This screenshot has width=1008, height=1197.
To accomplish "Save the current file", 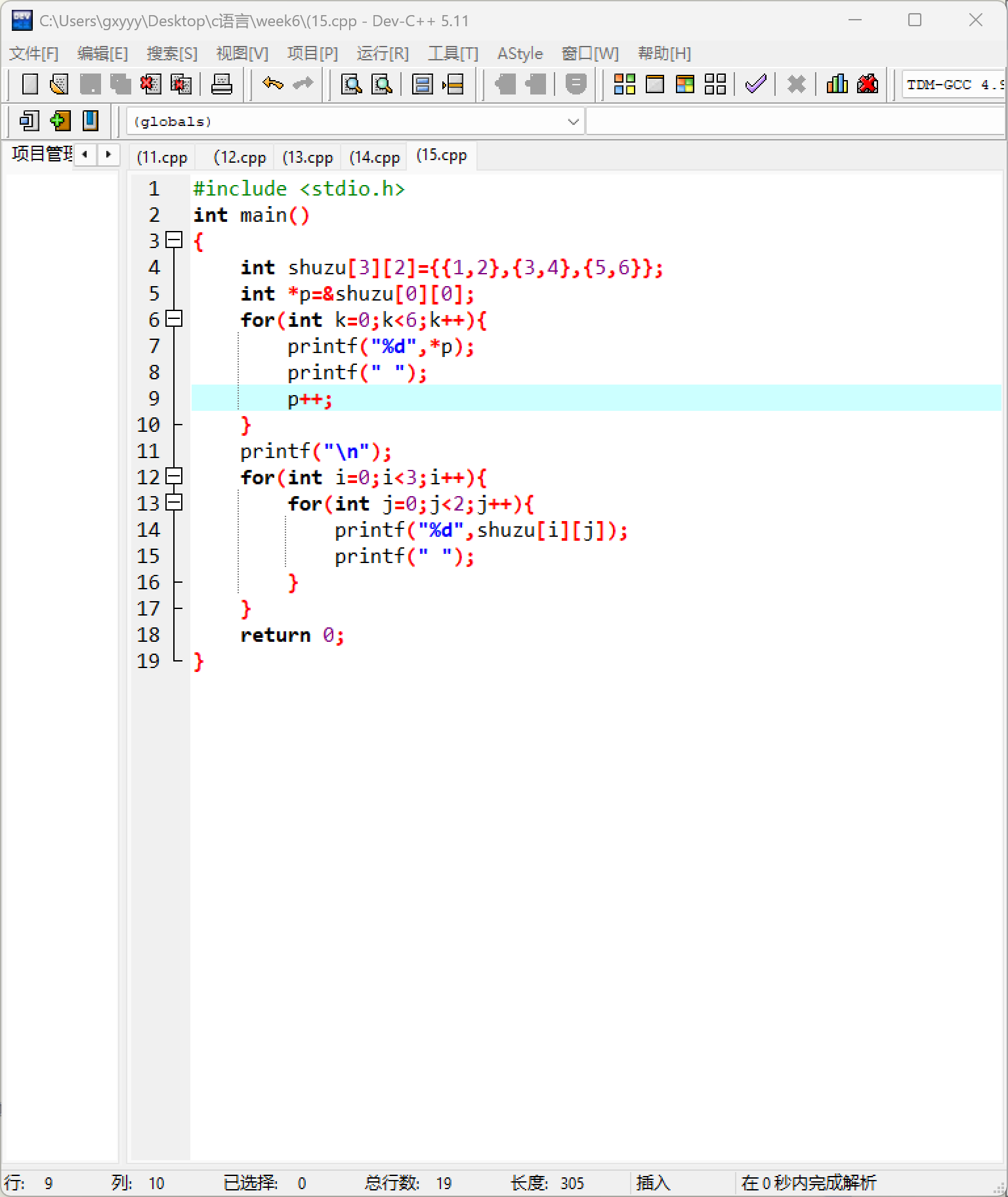I will pos(91,84).
